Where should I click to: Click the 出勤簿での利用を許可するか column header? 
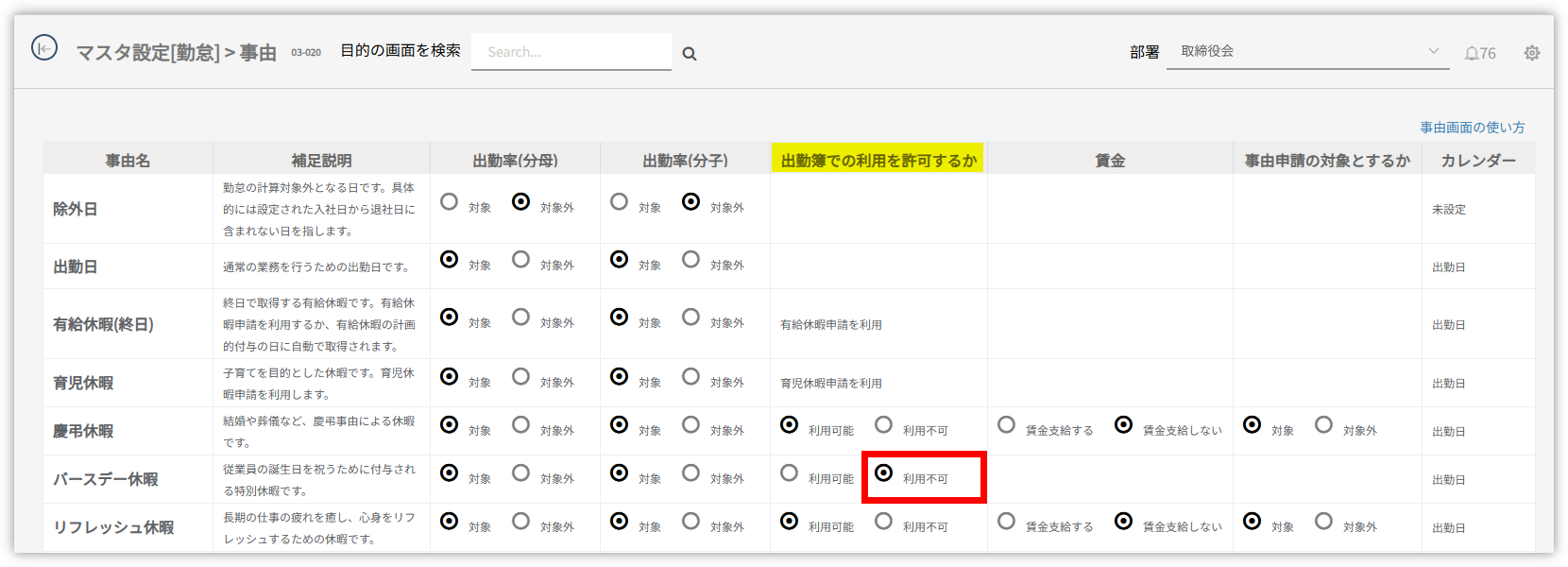pyautogui.click(x=878, y=160)
